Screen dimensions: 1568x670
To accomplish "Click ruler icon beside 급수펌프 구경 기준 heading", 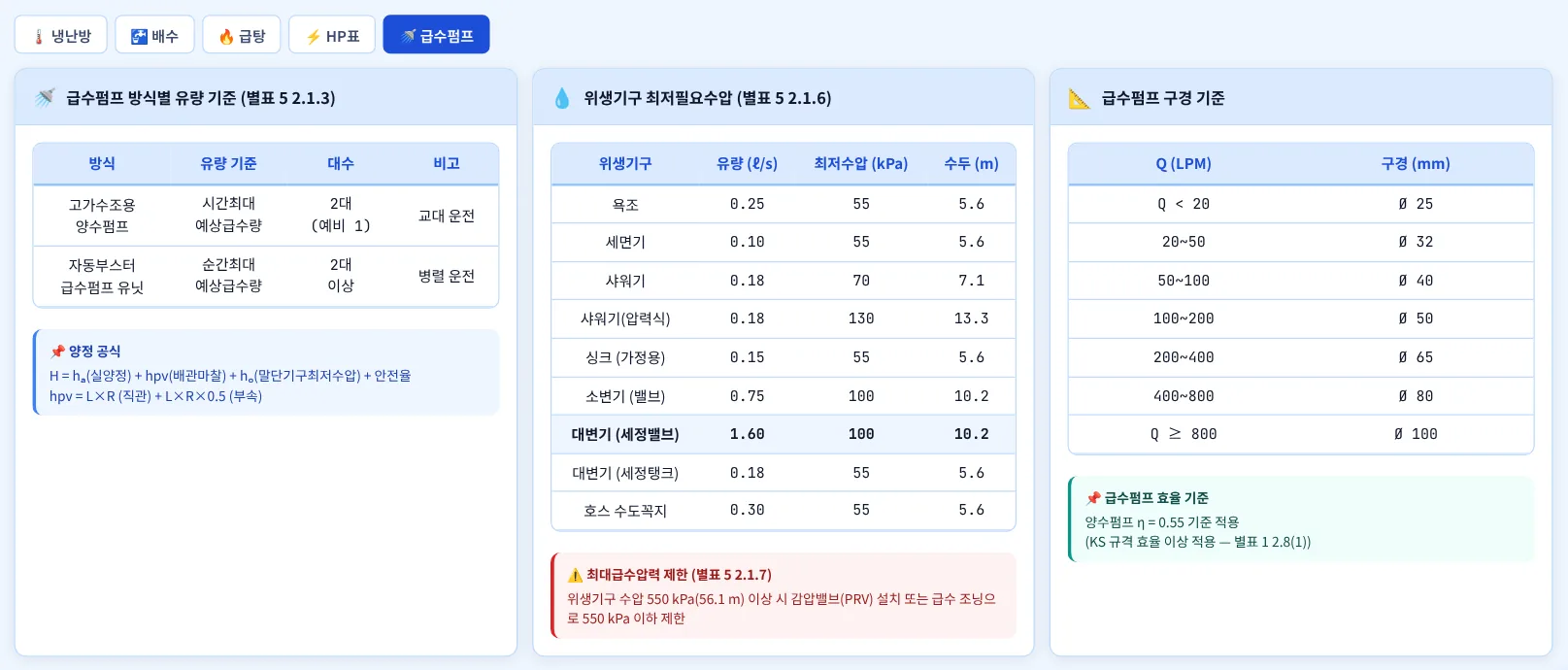I will 1080,98.
